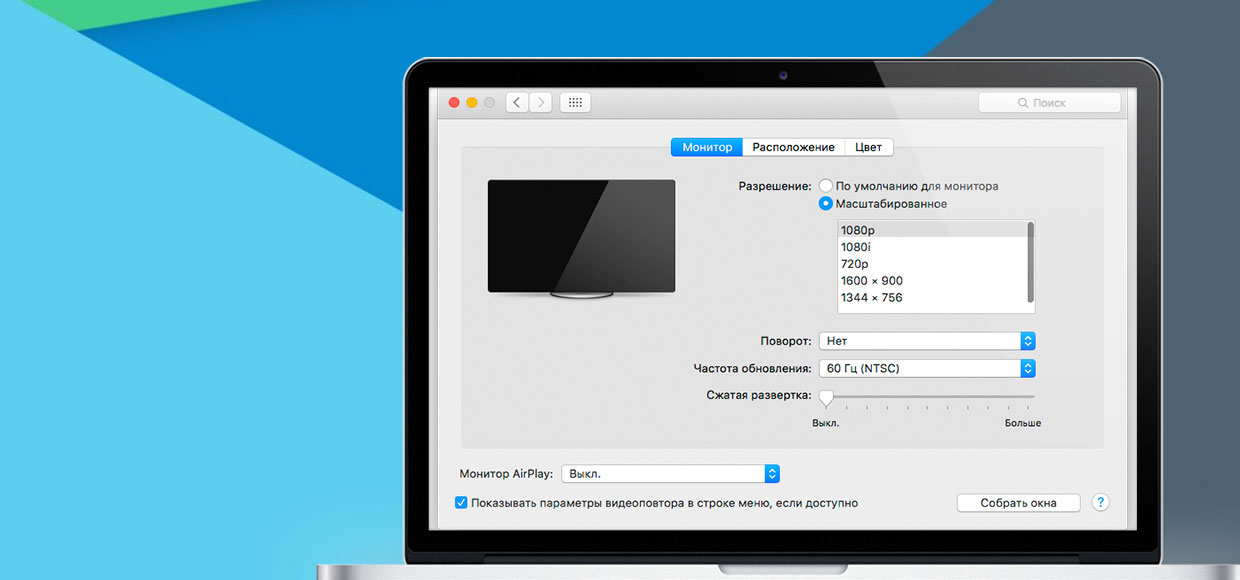Go back with the left arrow button
Viewport: 1240px width, 580px height.
pos(517,102)
